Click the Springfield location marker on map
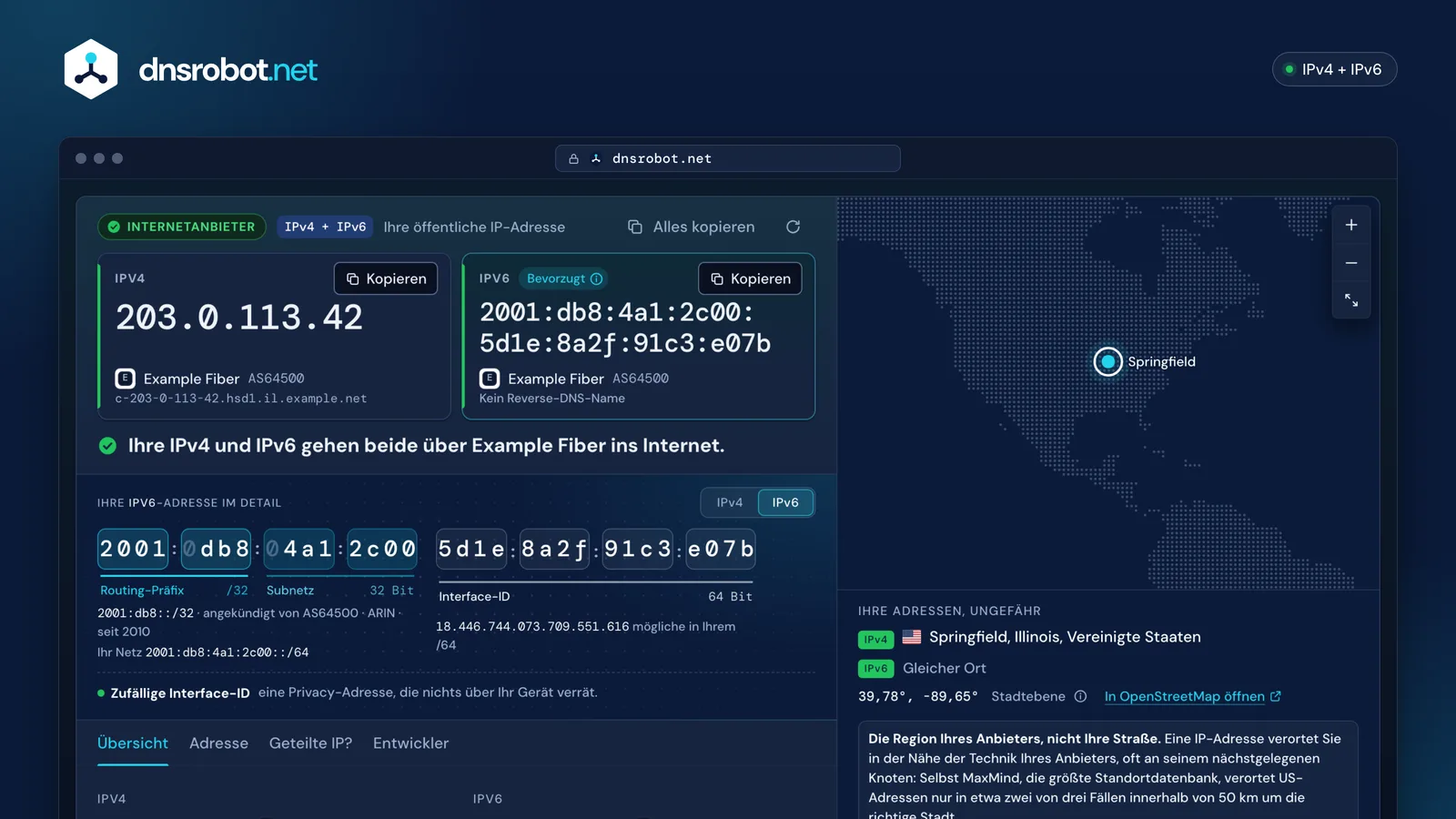Screen dimensions: 1456x819 coord(1107,361)
